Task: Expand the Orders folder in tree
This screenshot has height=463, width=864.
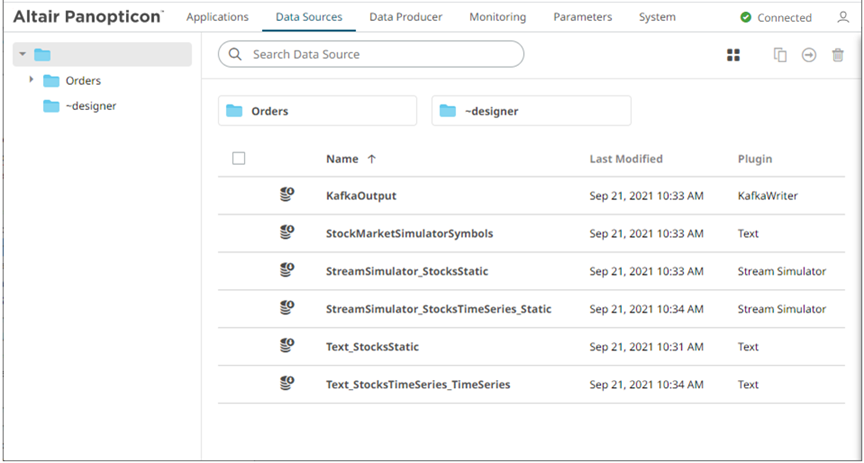Action: pyautogui.click(x=32, y=80)
